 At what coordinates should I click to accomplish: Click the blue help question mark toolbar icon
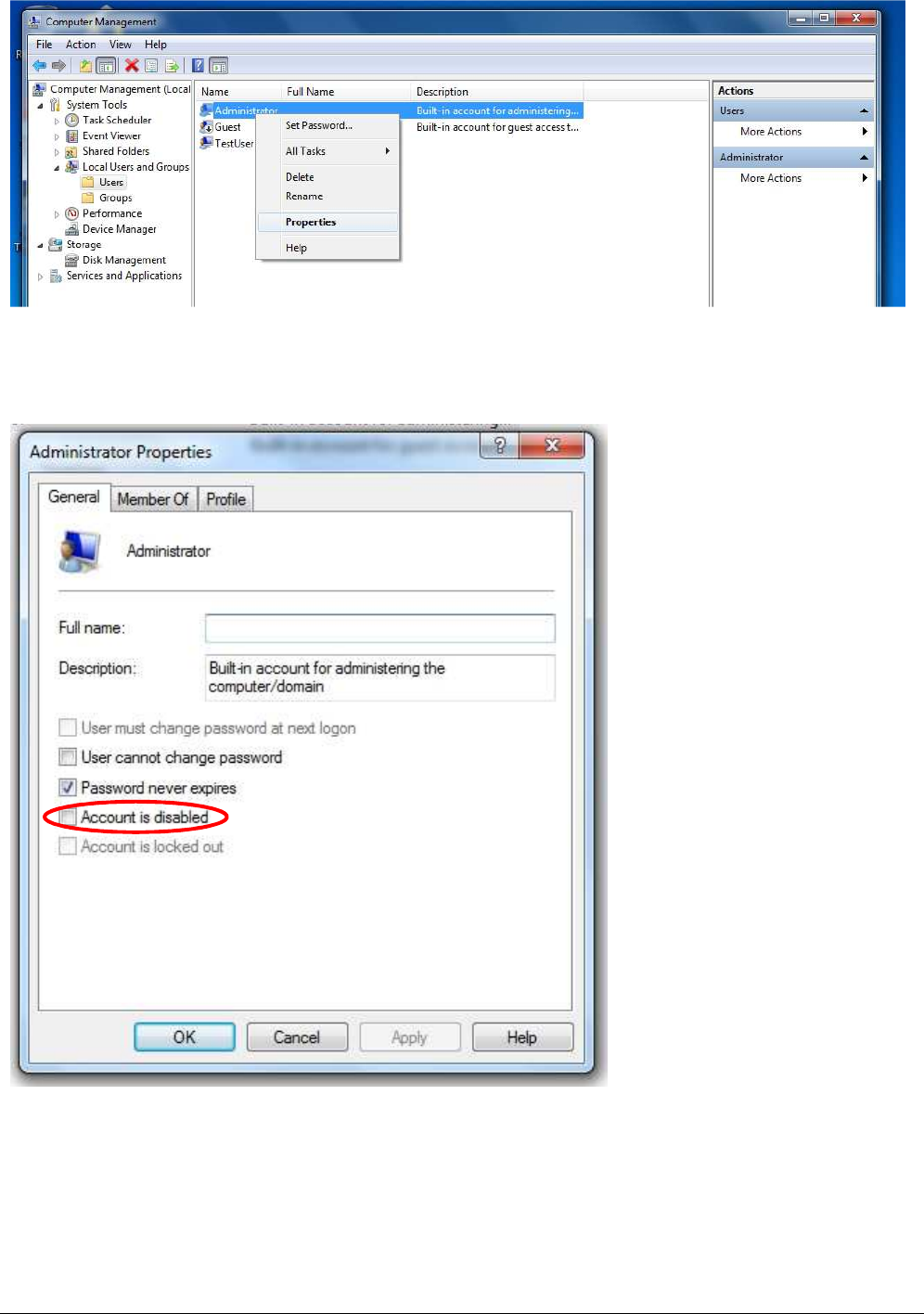coord(198,66)
